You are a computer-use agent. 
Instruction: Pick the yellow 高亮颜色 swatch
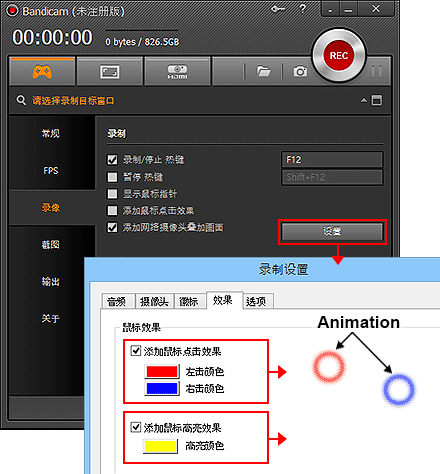pyautogui.click(x=160, y=446)
